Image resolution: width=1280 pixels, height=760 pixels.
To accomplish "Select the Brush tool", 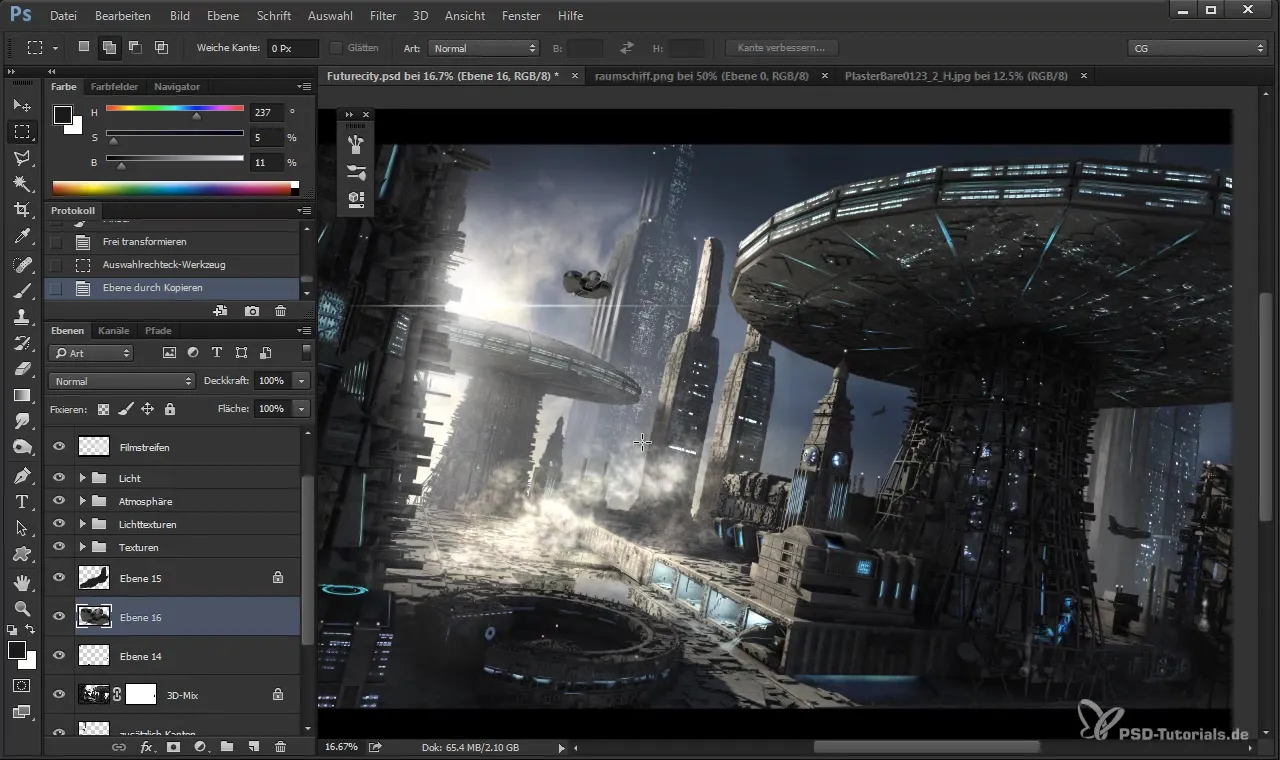I will point(22,291).
